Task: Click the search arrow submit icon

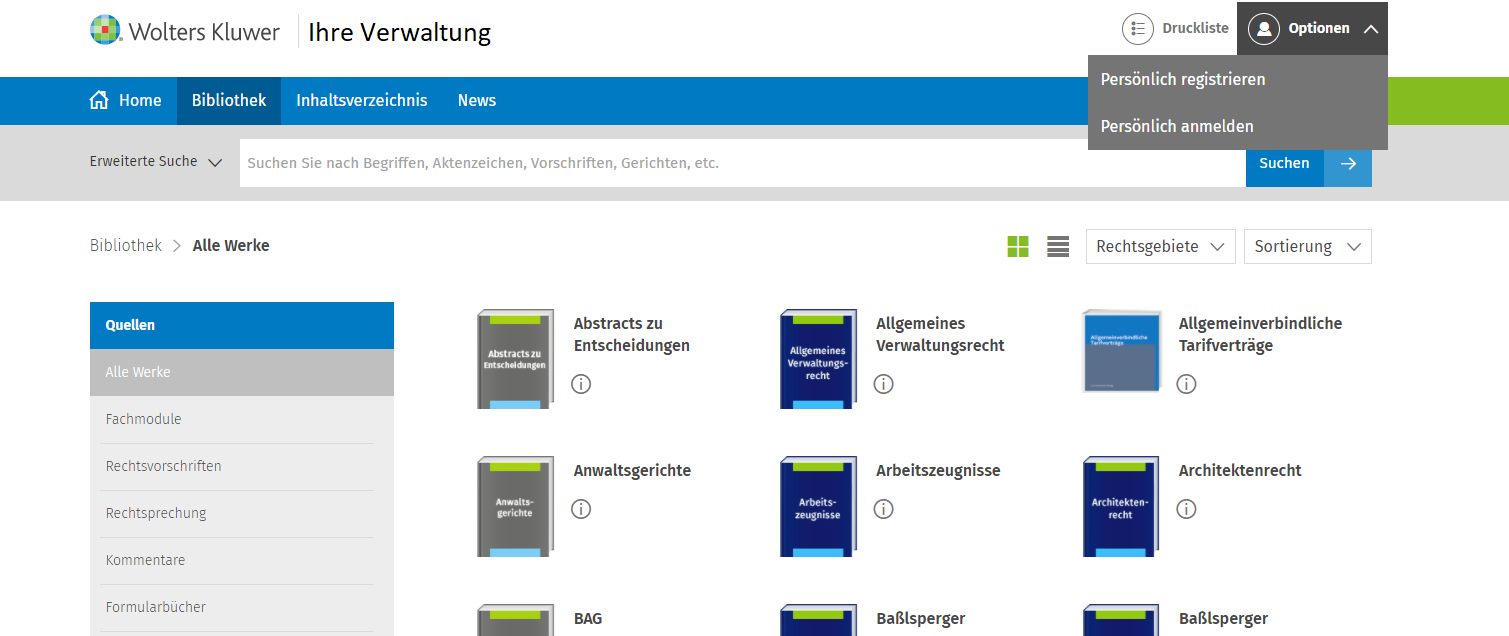Action: pyautogui.click(x=1348, y=163)
